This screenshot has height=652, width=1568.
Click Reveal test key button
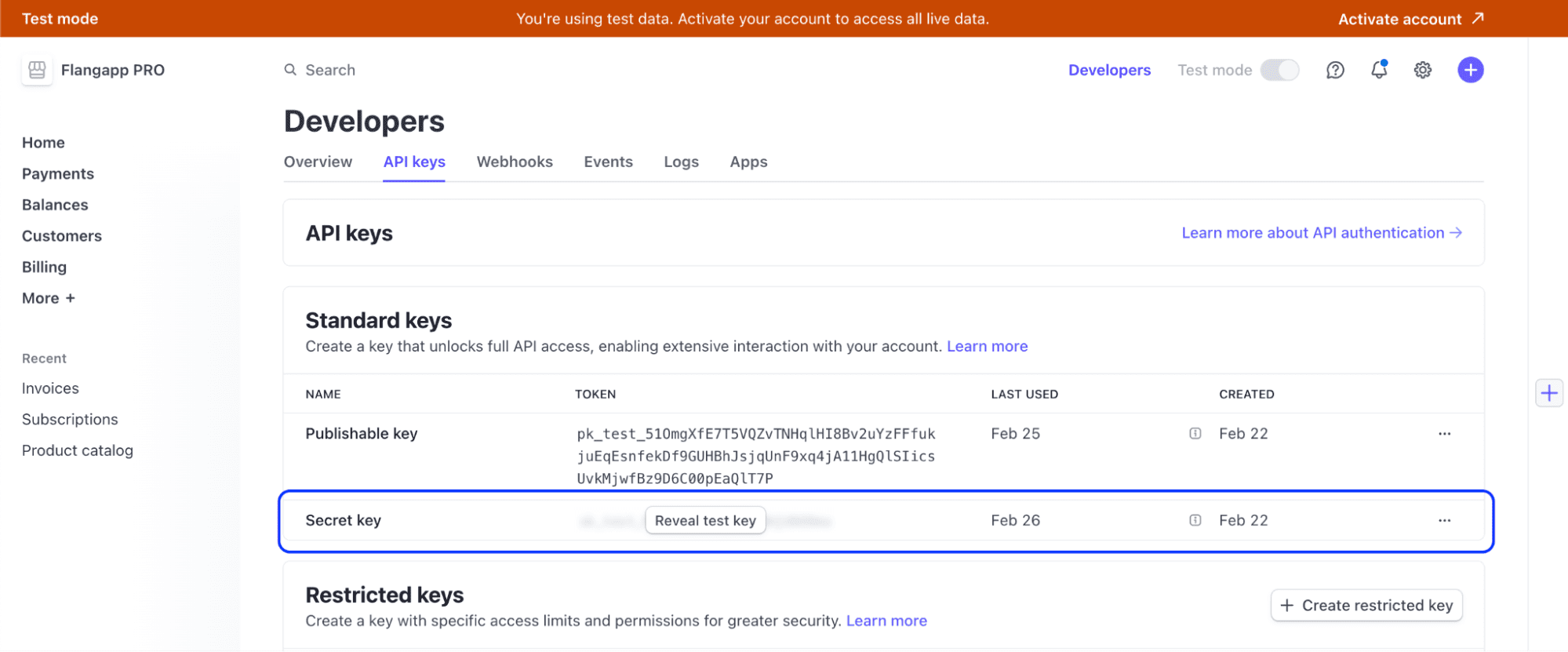[705, 520]
